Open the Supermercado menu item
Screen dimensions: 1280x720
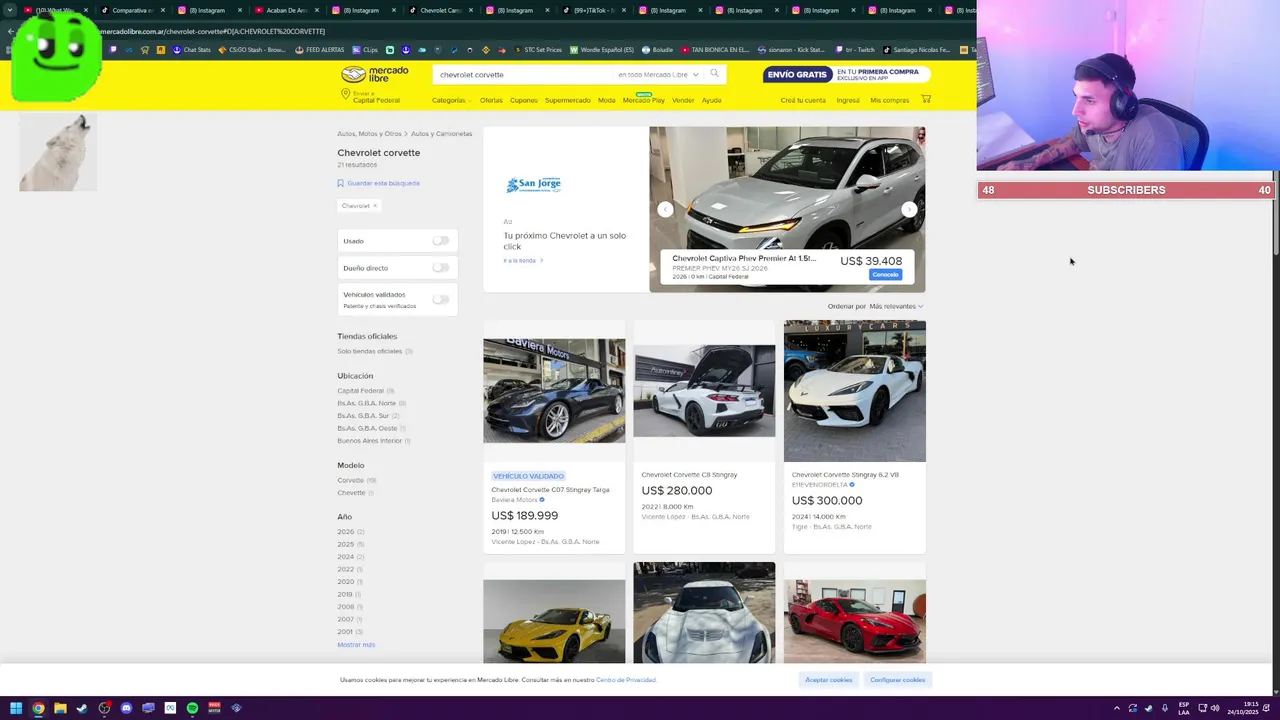coord(568,100)
